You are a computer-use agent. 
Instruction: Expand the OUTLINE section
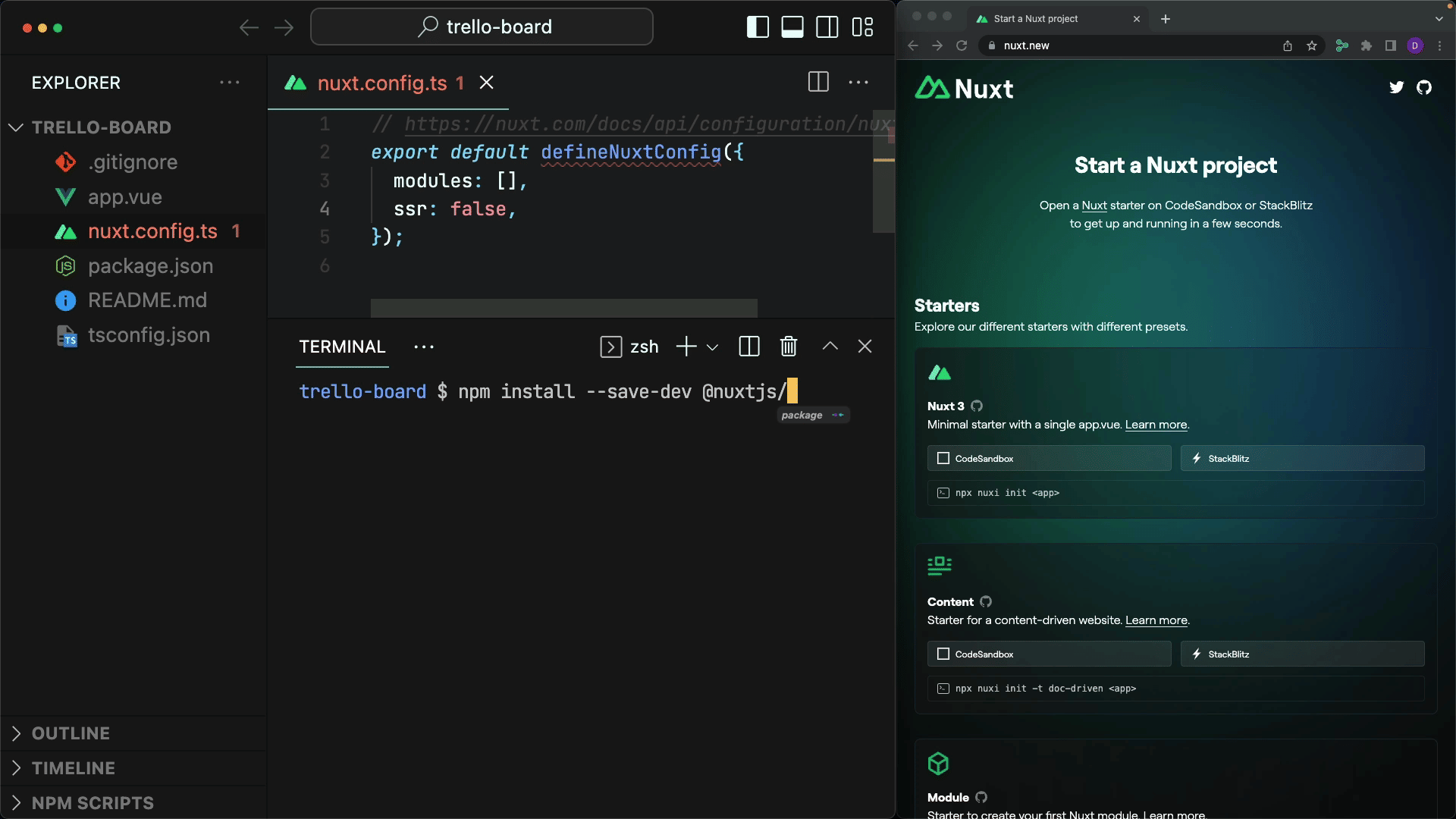coord(133,733)
